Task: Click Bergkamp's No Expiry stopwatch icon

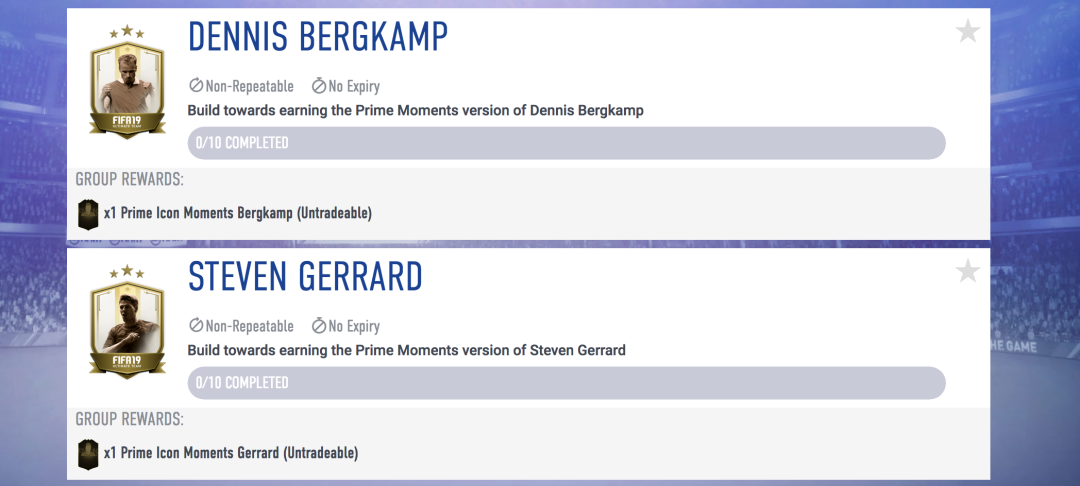Action: coord(319,86)
